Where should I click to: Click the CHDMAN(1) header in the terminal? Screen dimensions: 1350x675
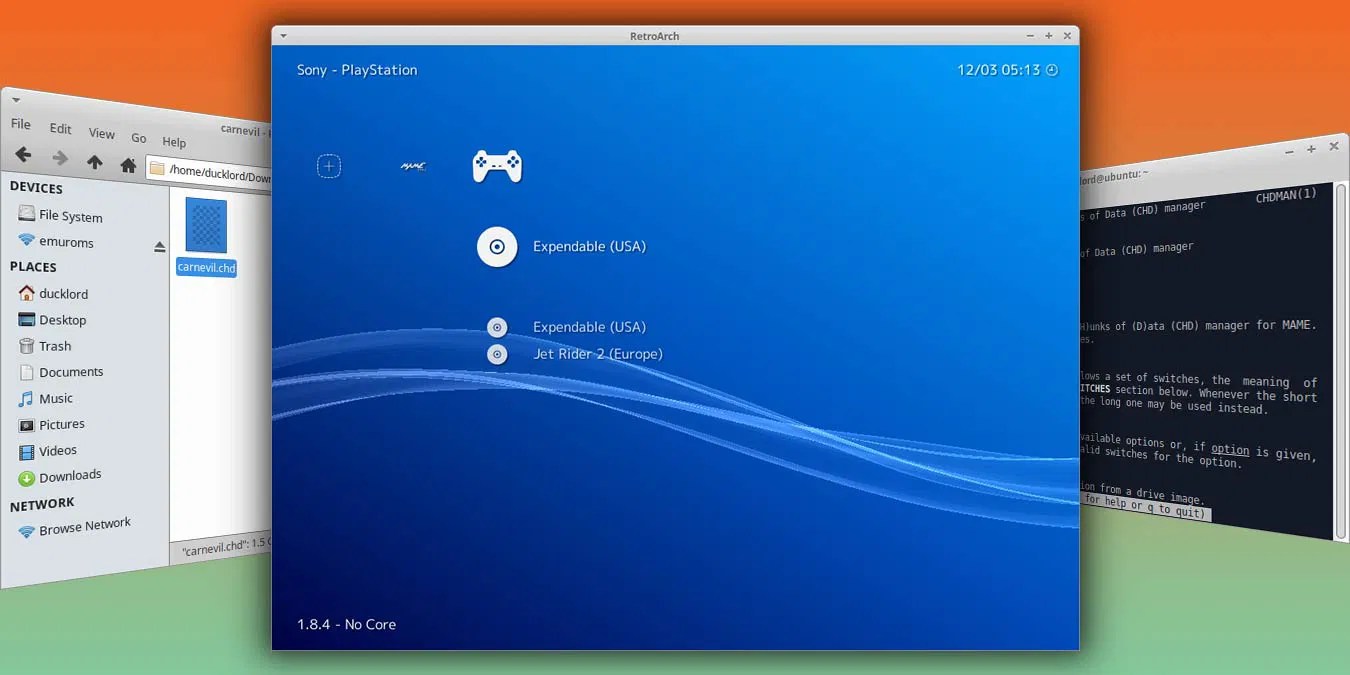[x=1286, y=196]
